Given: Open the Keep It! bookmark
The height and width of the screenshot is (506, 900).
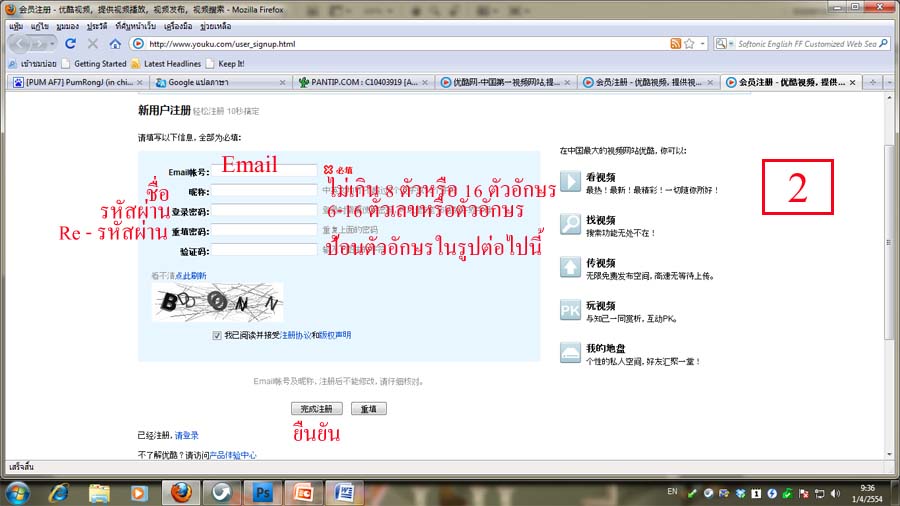Looking at the screenshot, I should coord(226,64).
